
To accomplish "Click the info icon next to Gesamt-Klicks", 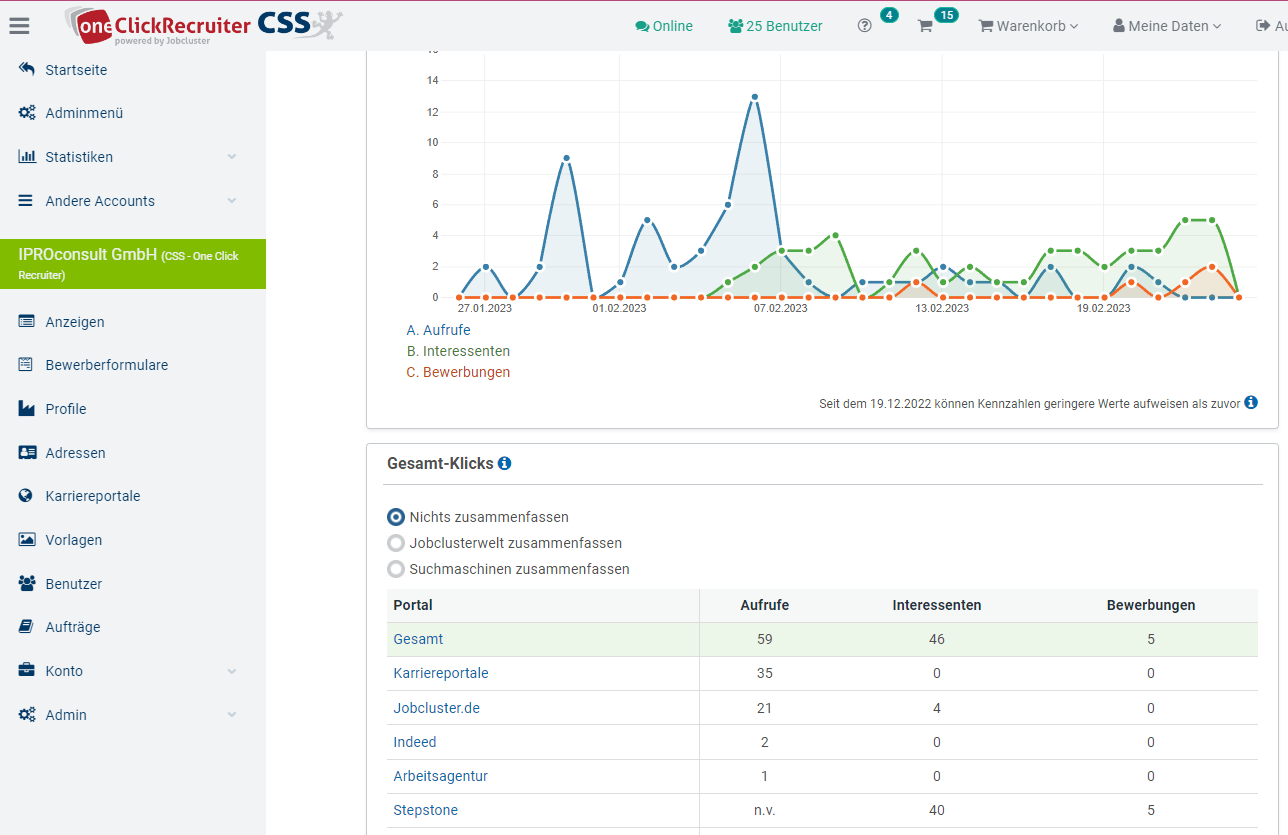I will (505, 463).
